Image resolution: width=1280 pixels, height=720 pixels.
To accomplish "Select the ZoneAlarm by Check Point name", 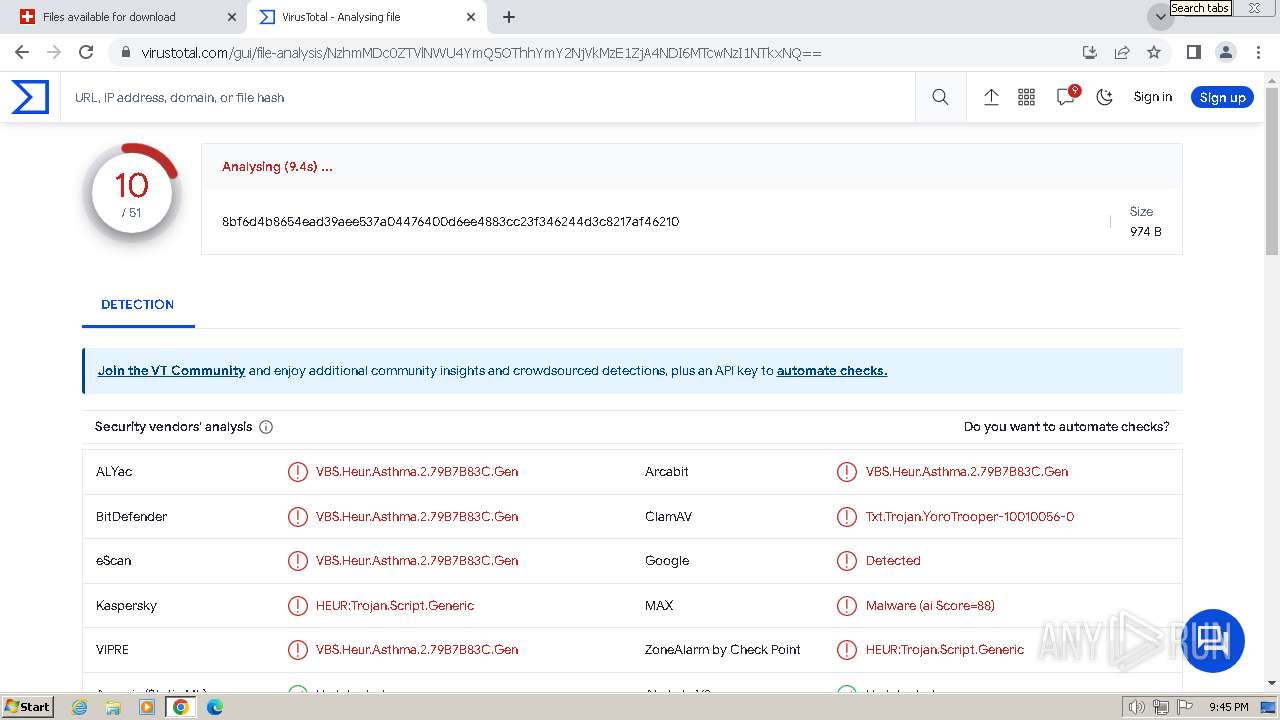I will (x=723, y=650).
